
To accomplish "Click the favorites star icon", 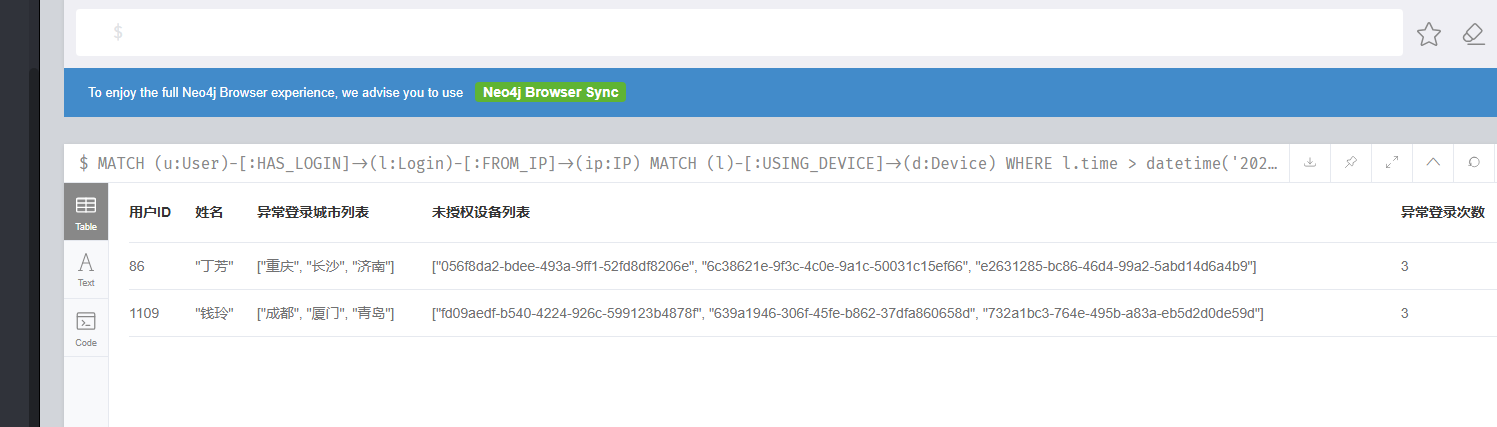I will pyautogui.click(x=1429, y=35).
